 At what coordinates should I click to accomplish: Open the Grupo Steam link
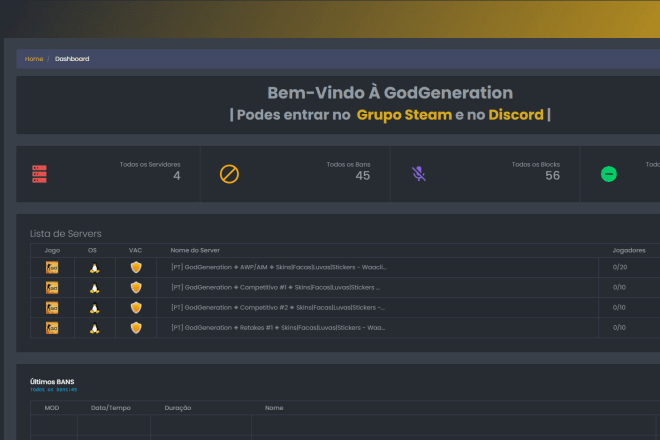405,115
